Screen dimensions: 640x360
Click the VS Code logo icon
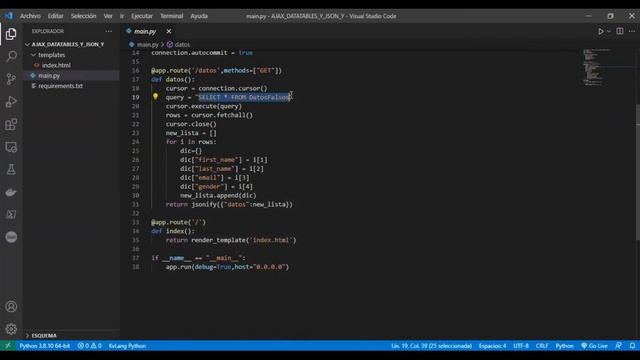tap(9, 16)
